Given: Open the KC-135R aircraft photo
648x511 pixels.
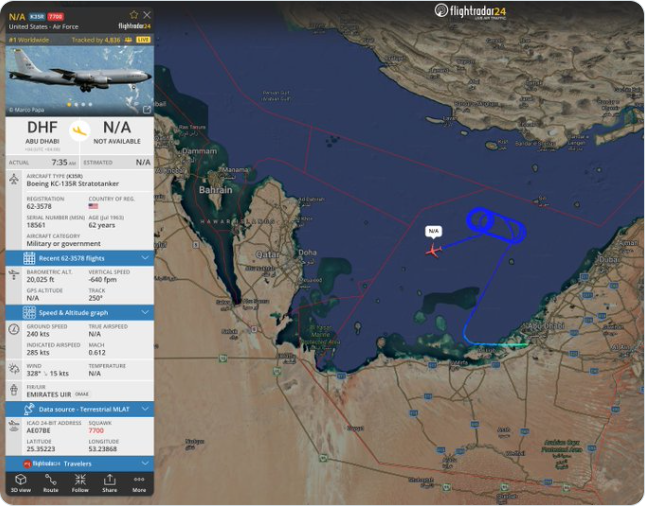Looking at the screenshot, I should [x=80, y=80].
